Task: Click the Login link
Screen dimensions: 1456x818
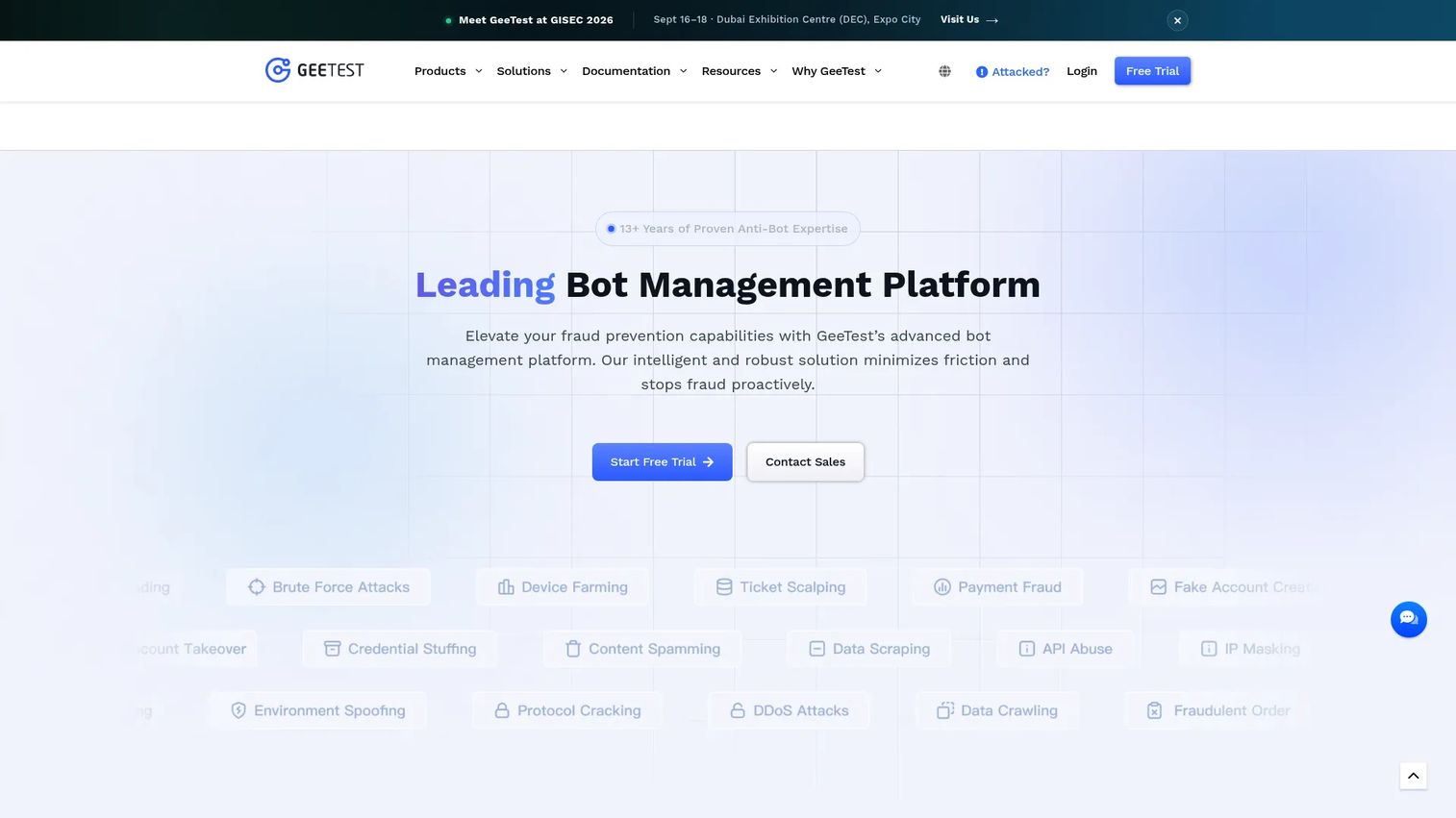Action: click(1082, 71)
